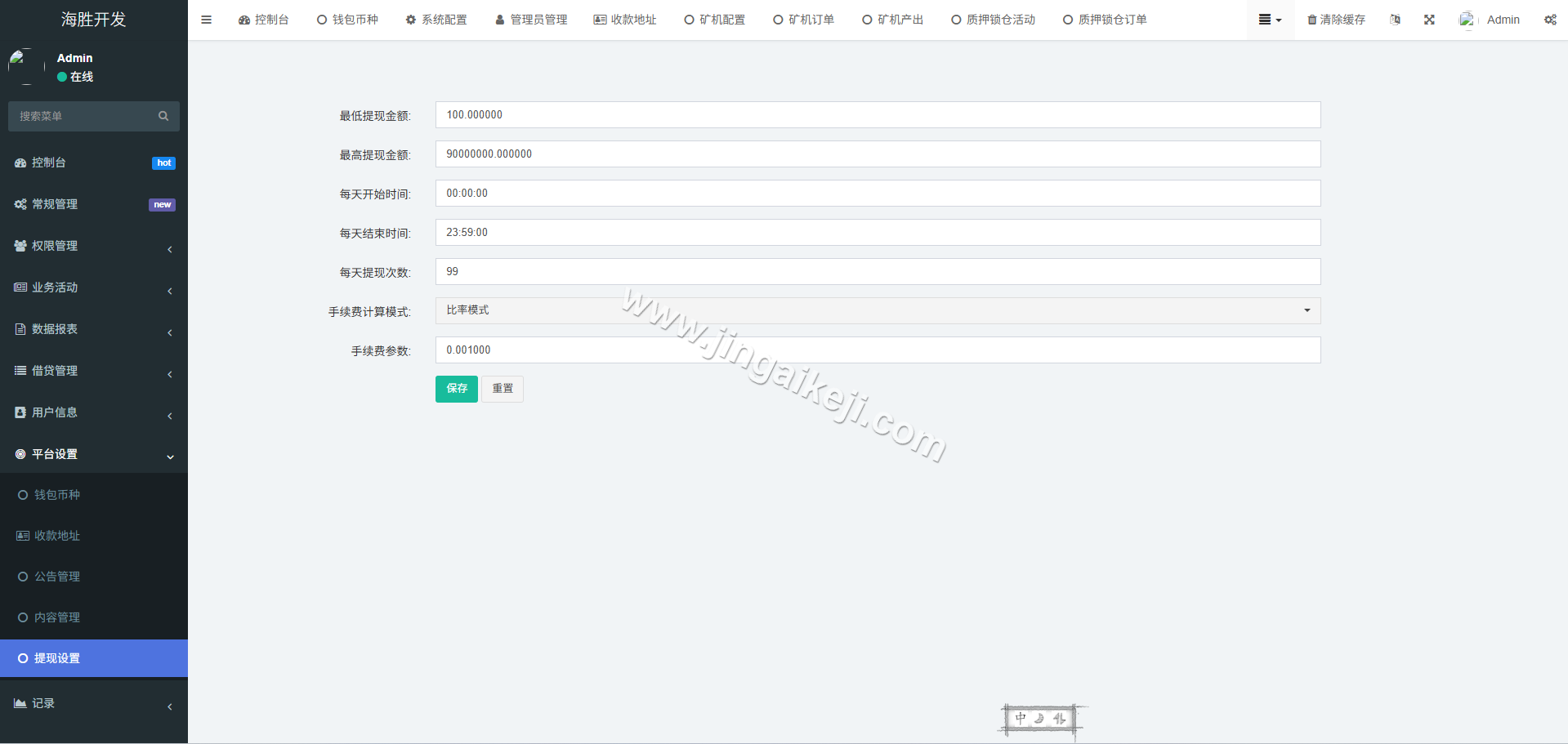Click the 收款地址 card icon in submenu
The image size is (1568, 744).
point(23,535)
